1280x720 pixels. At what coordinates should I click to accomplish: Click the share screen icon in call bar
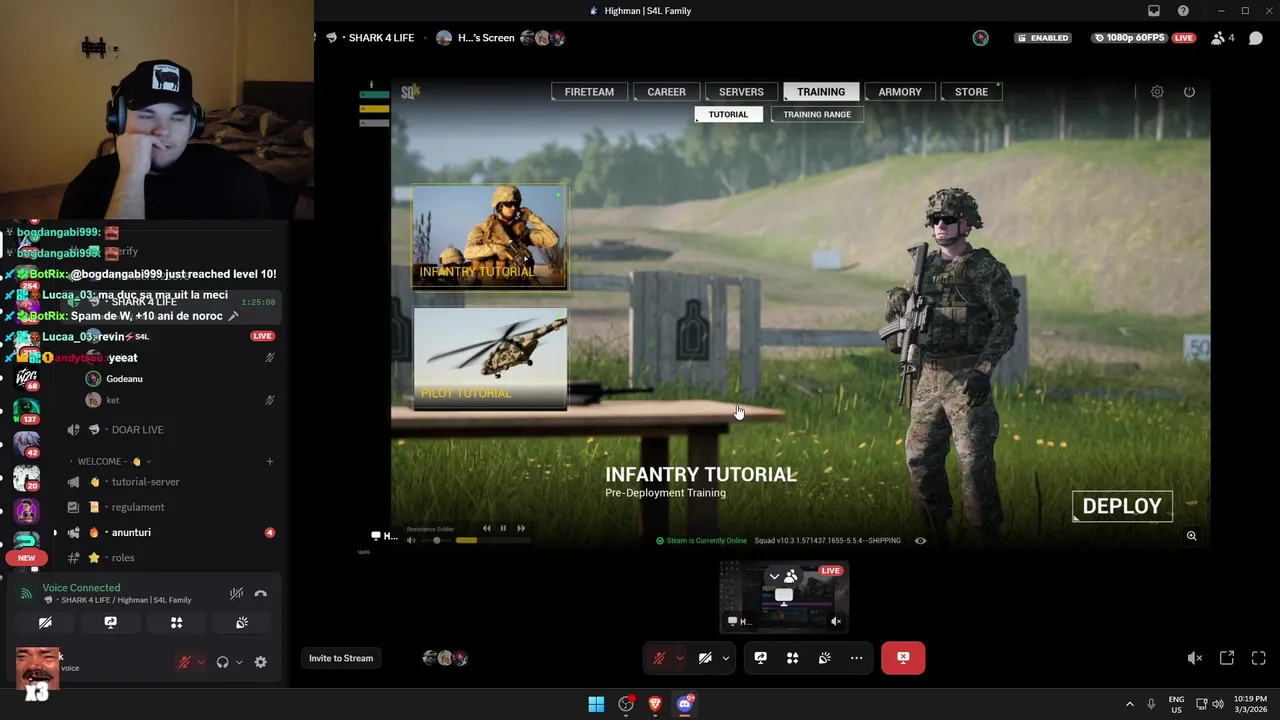pos(761,658)
